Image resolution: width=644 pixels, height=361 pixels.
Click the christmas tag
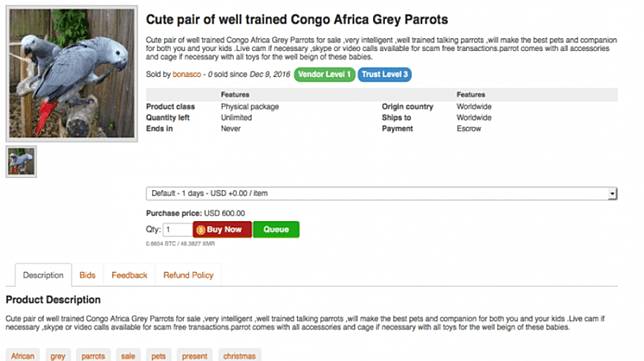click(x=239, y=356)
